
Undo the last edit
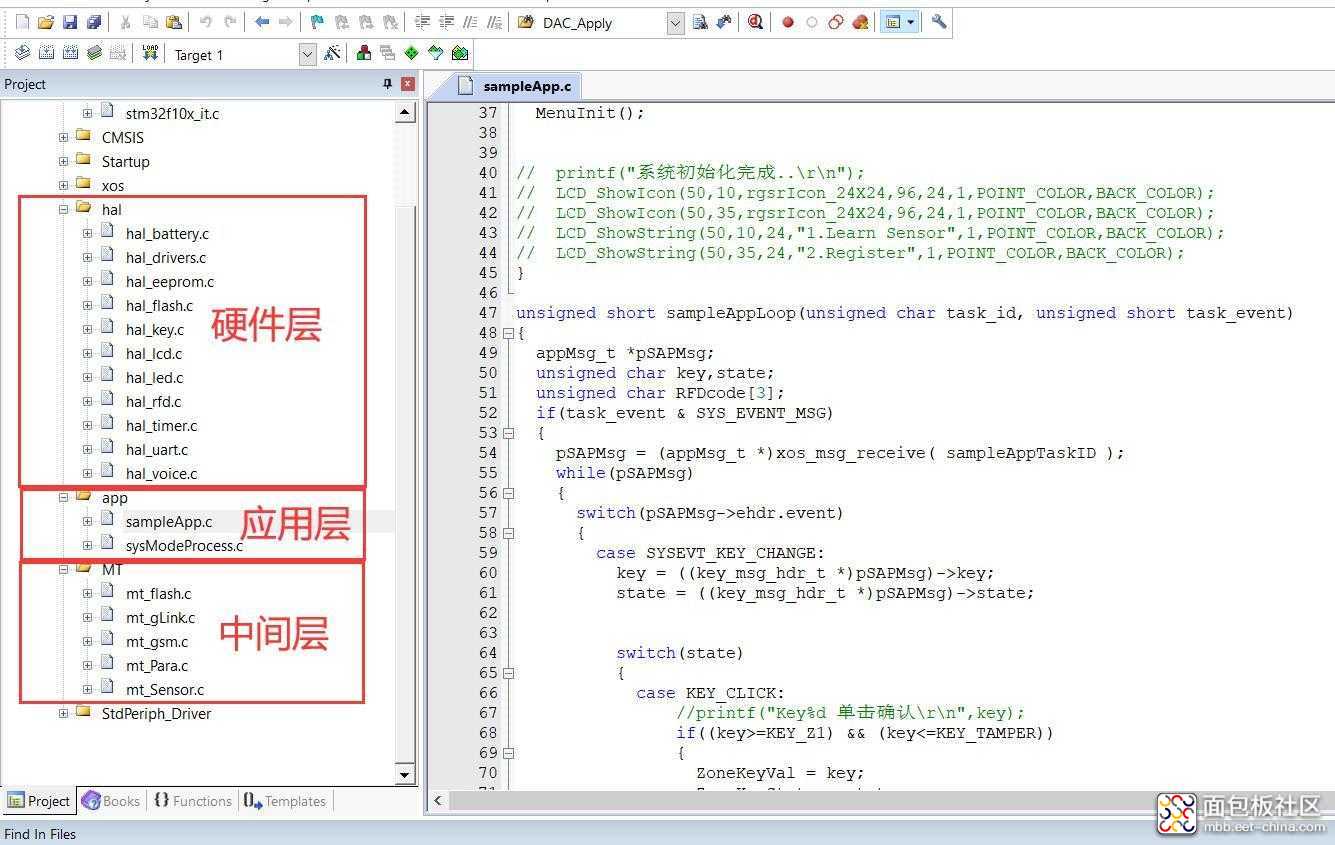[x=206, y=22]
